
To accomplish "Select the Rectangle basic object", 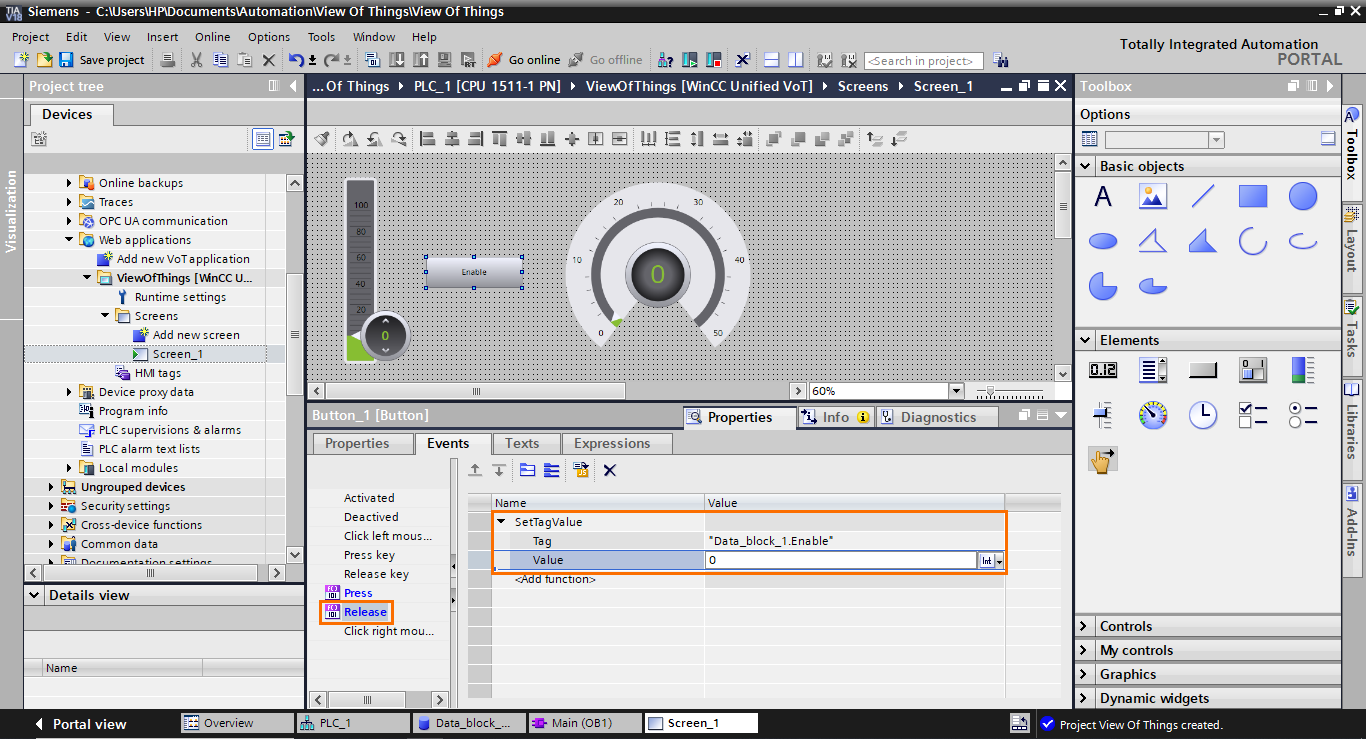I will coord(1253,197).
